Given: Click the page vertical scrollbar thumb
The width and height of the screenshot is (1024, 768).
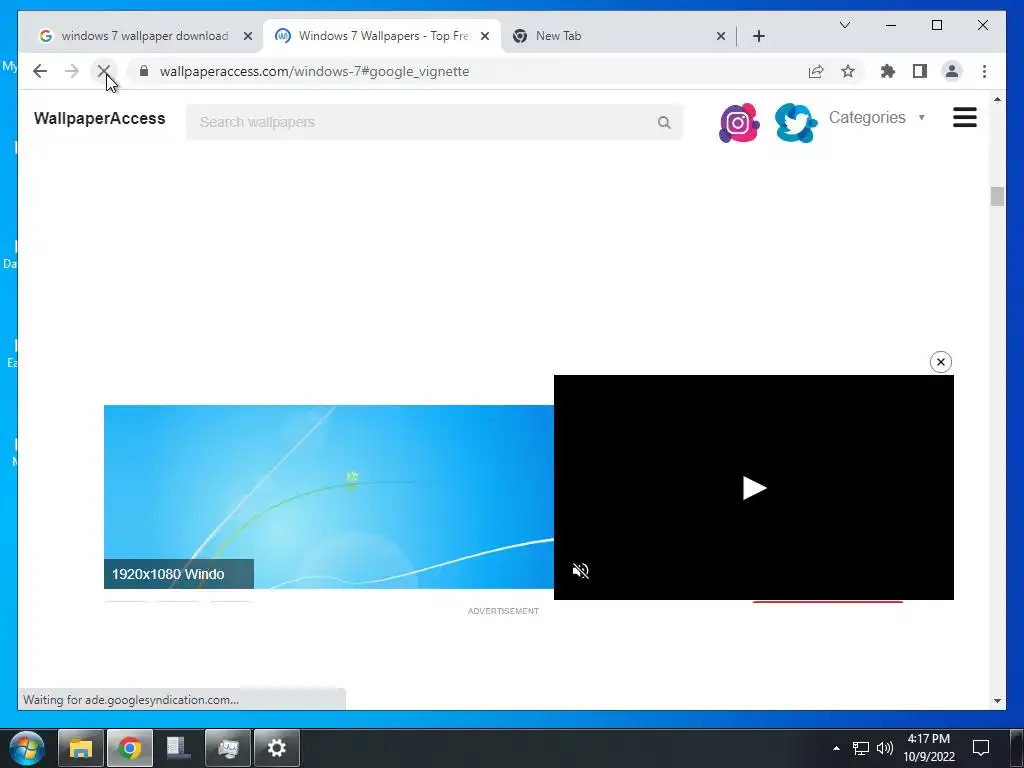Looking at the screenshot, I should [997, 196].
